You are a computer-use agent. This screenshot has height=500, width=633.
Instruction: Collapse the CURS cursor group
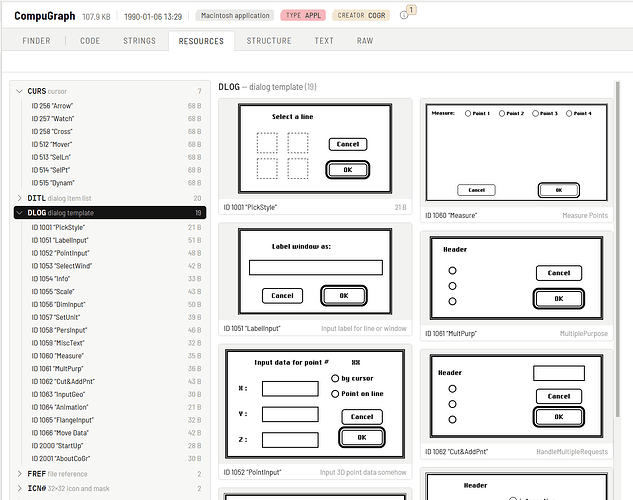[x=19, y=91]
